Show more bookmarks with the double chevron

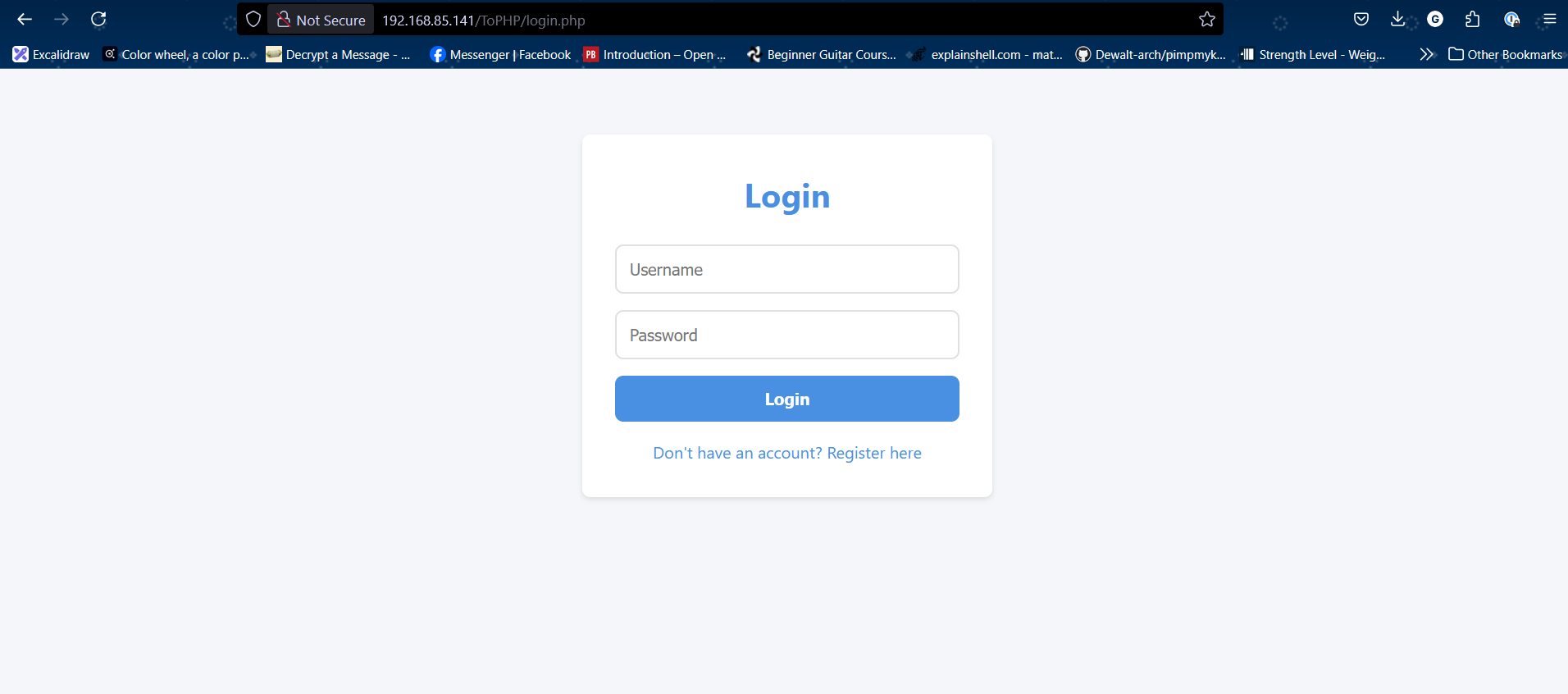tap(1427, 54)
